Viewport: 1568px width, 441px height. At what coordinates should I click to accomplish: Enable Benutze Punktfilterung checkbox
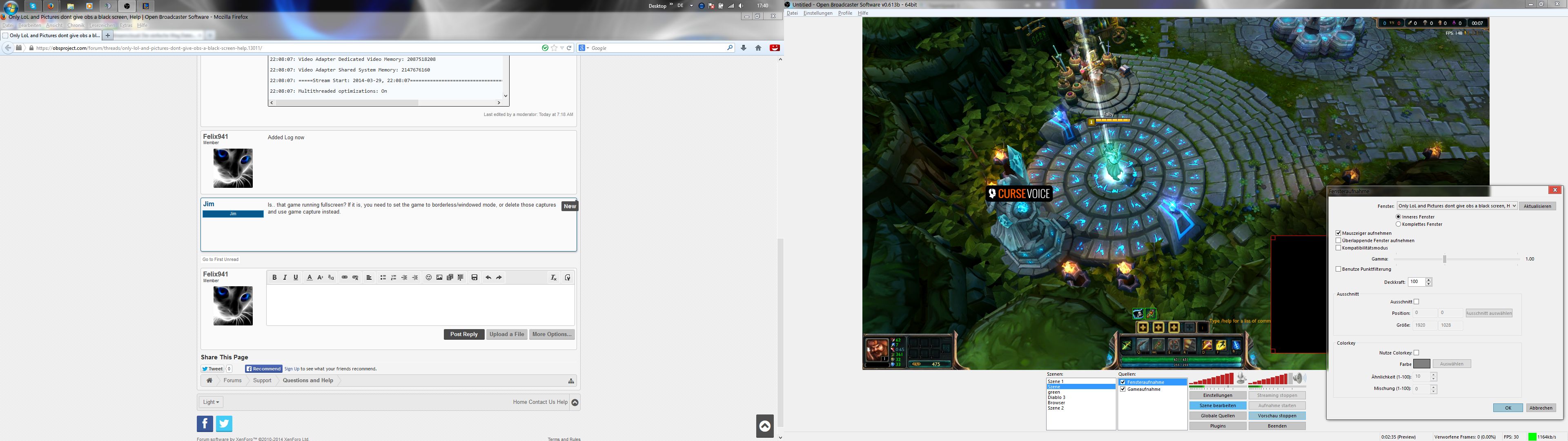point(1339,269)
